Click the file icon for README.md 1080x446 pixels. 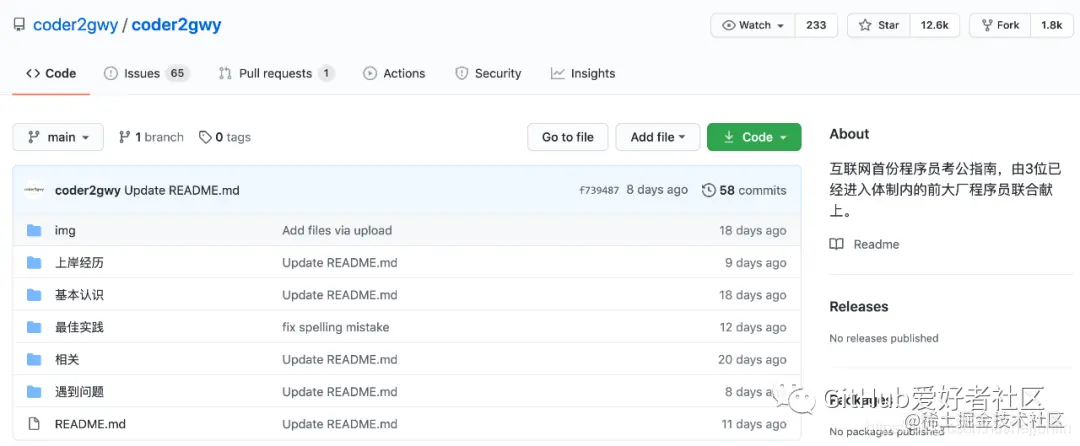34,424
